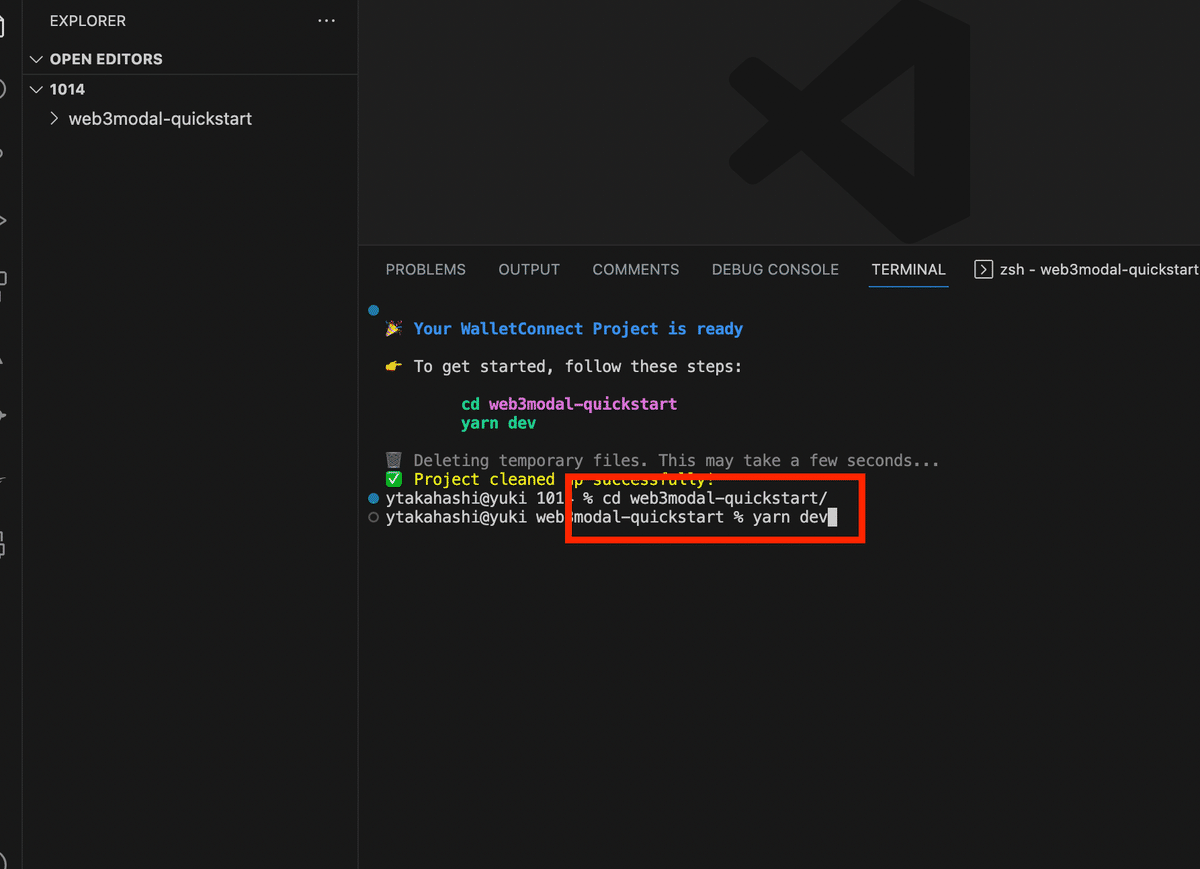
Task: Click the hollow circle beside the yarn dev prompt
Action: (x=373, y=517)
